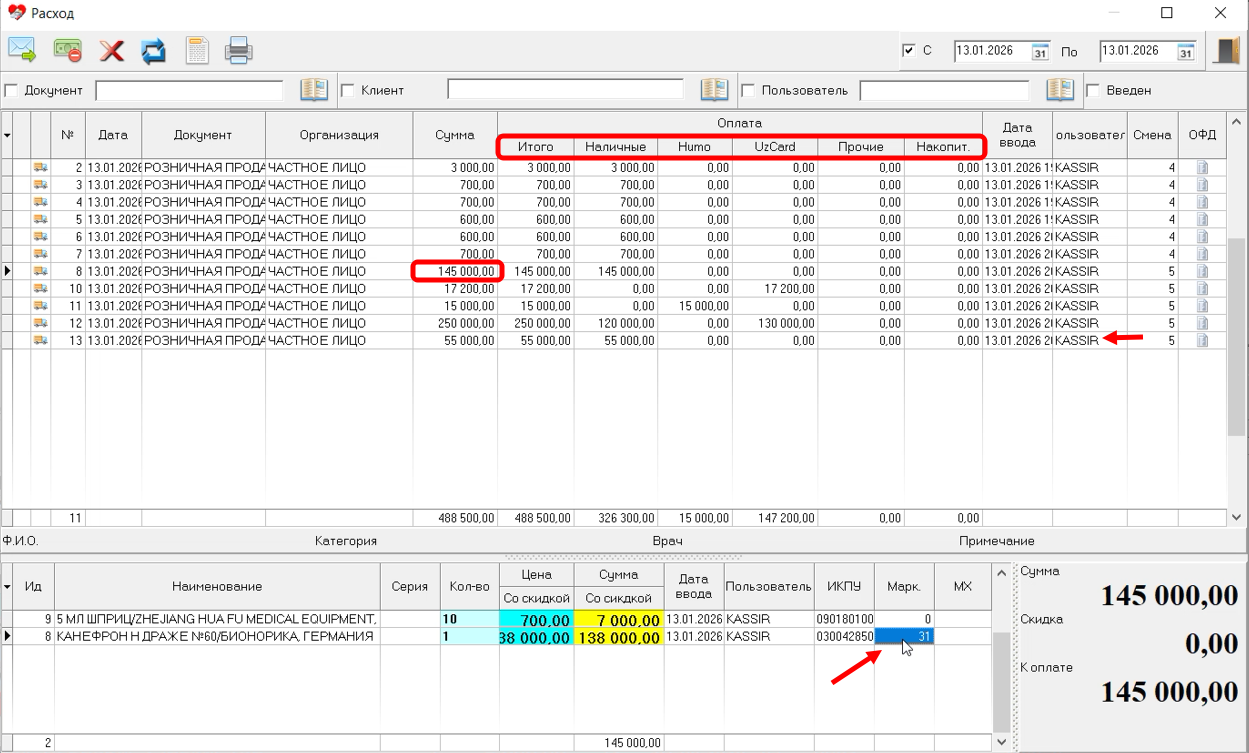Screen dimensions: 1249x753
Task: Click the money refund icon
Action: pyautogui.click(x=67, y=50)
